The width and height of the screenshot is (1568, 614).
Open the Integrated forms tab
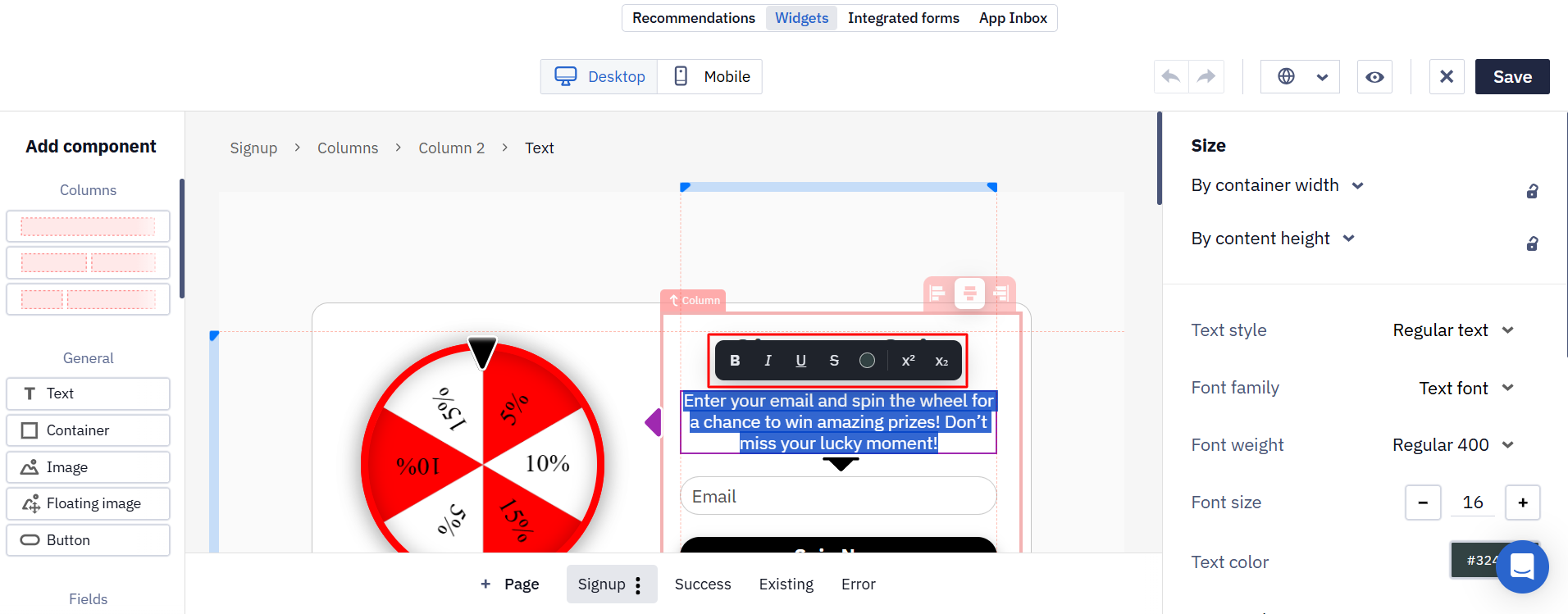click(x=904, y=18)
